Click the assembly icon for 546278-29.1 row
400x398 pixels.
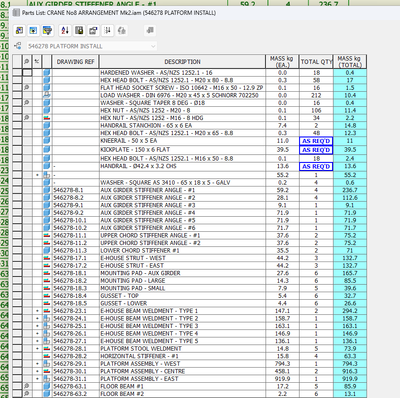coord(47,364)
